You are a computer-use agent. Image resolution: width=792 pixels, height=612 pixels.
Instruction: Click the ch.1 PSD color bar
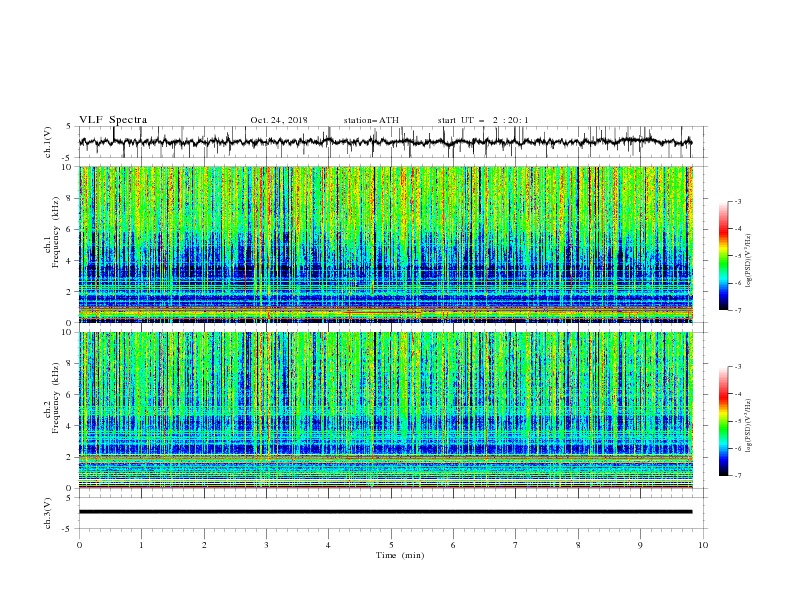click(723, 256)
